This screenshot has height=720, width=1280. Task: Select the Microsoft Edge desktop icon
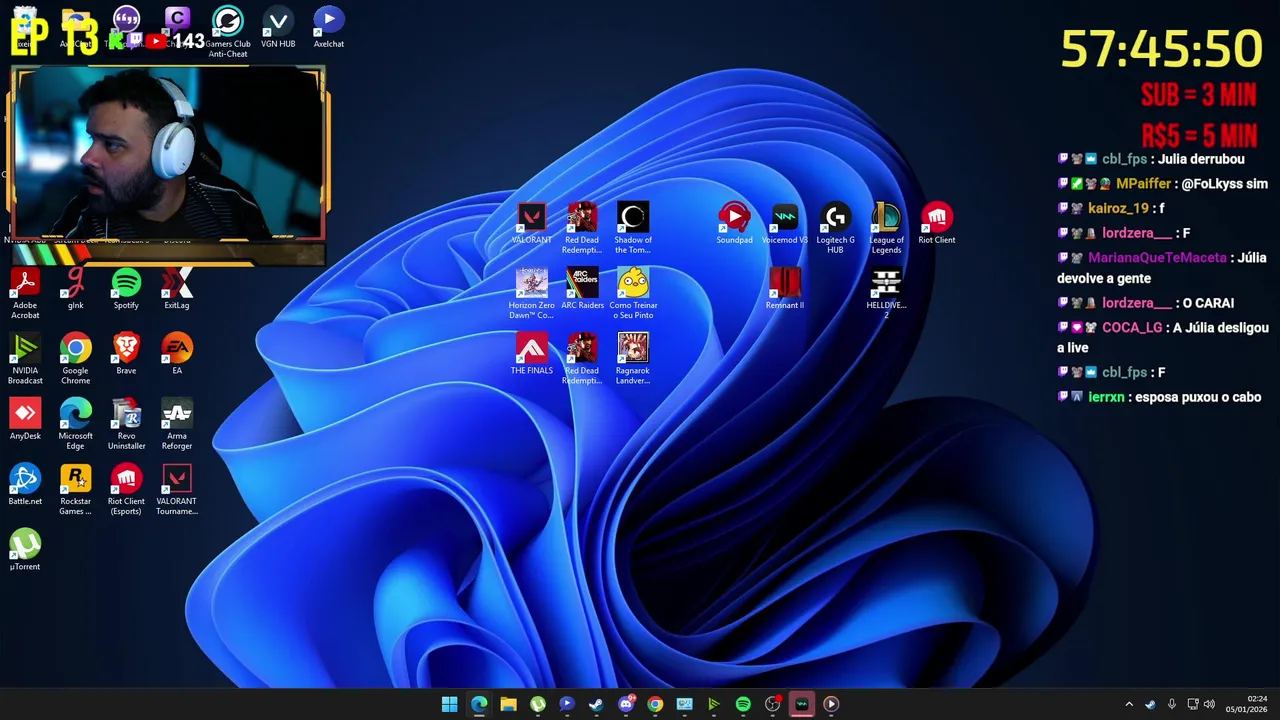pos(75,424)
